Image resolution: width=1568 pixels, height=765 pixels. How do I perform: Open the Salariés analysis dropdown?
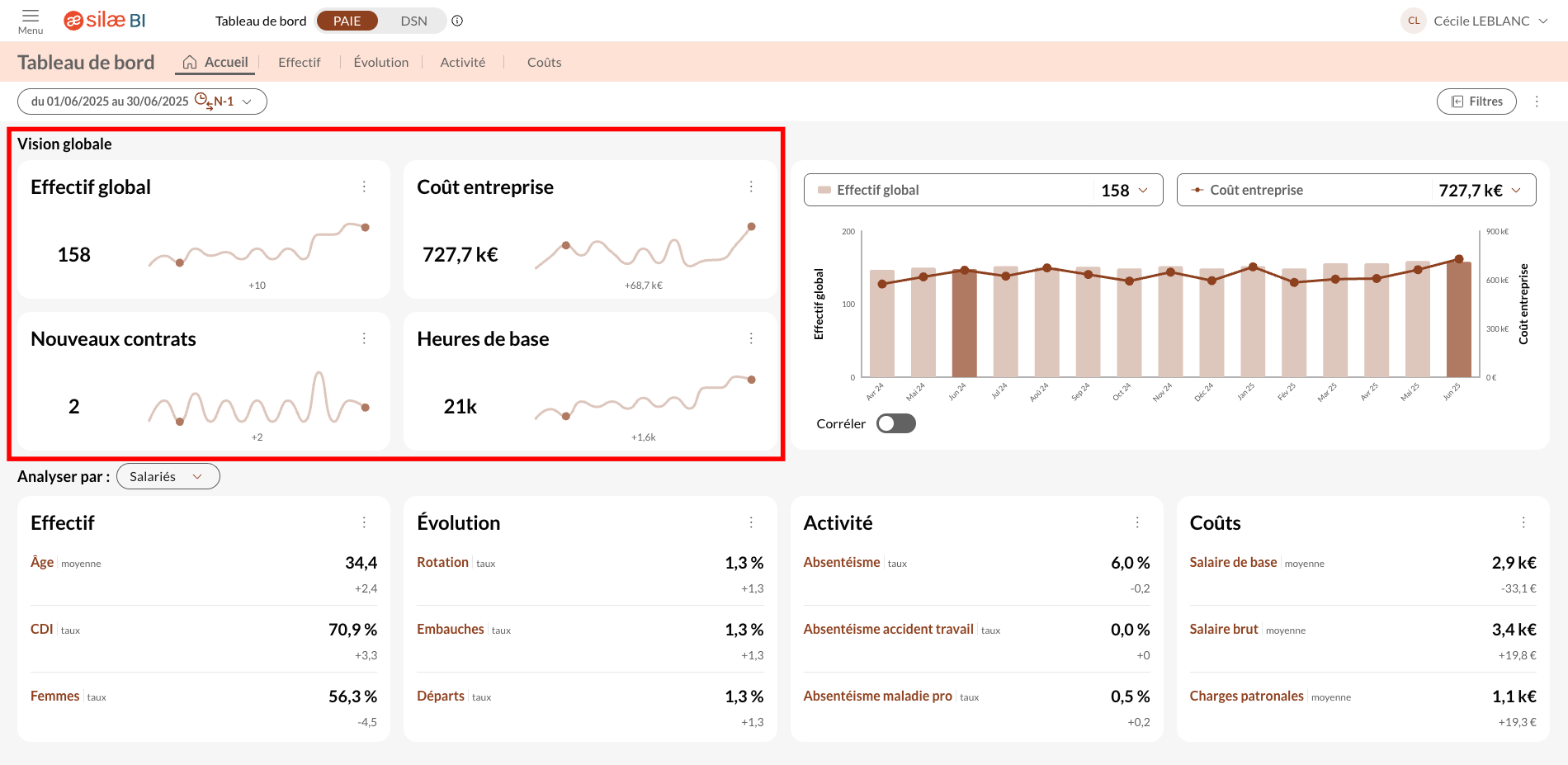pos(168,476)
